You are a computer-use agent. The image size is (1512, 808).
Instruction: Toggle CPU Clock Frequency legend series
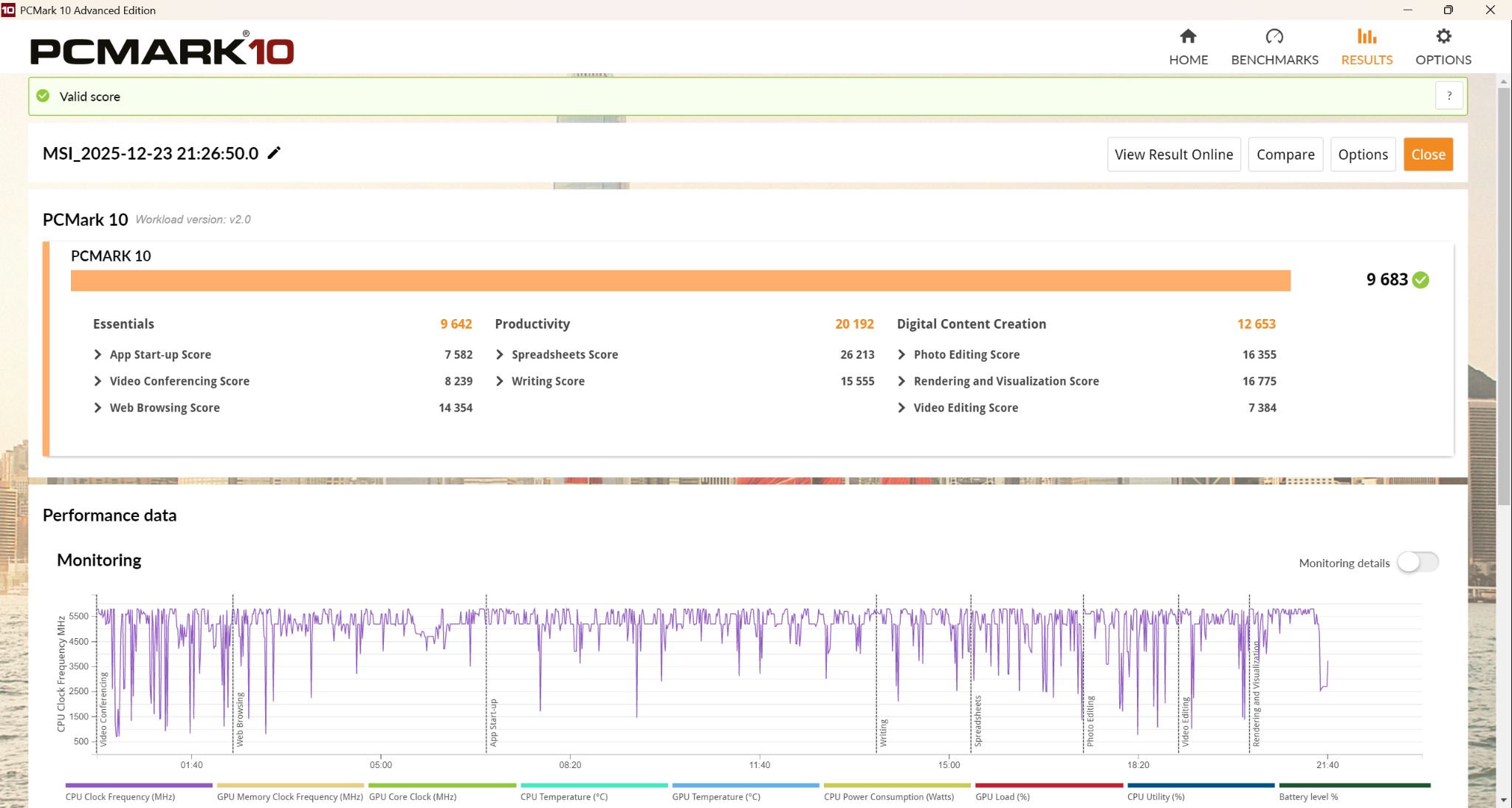(120, 796)
